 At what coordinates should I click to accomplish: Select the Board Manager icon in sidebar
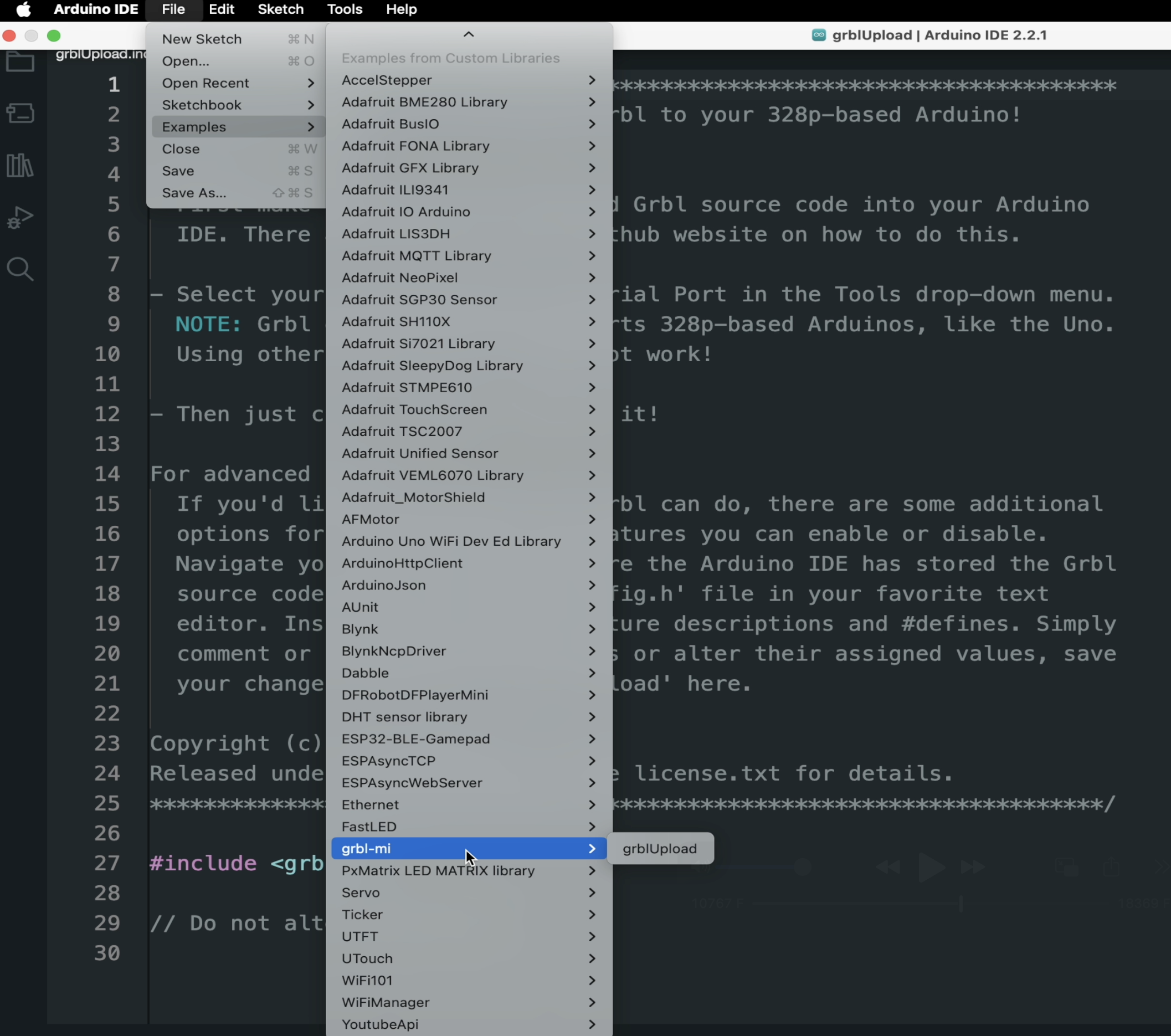click(x=21, y=113)
